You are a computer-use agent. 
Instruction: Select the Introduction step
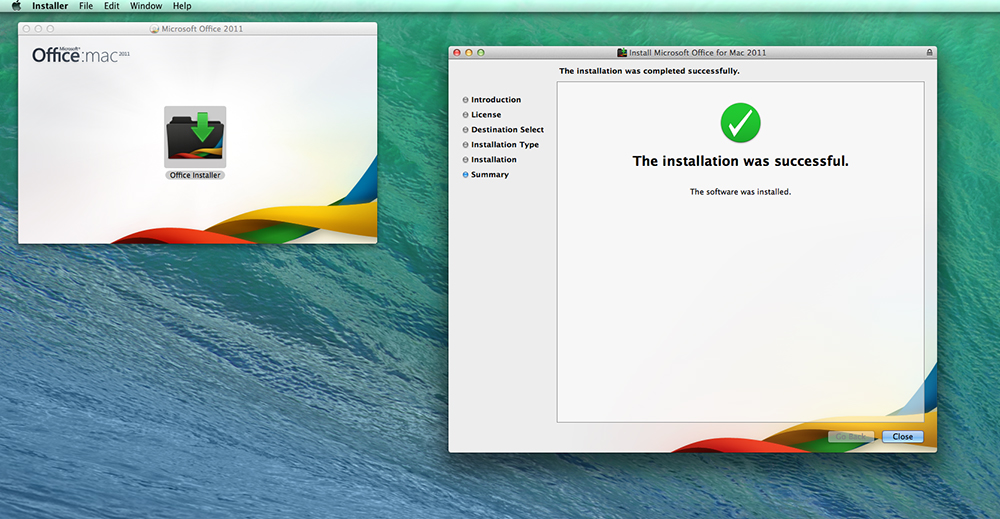(x=496, y=100)
